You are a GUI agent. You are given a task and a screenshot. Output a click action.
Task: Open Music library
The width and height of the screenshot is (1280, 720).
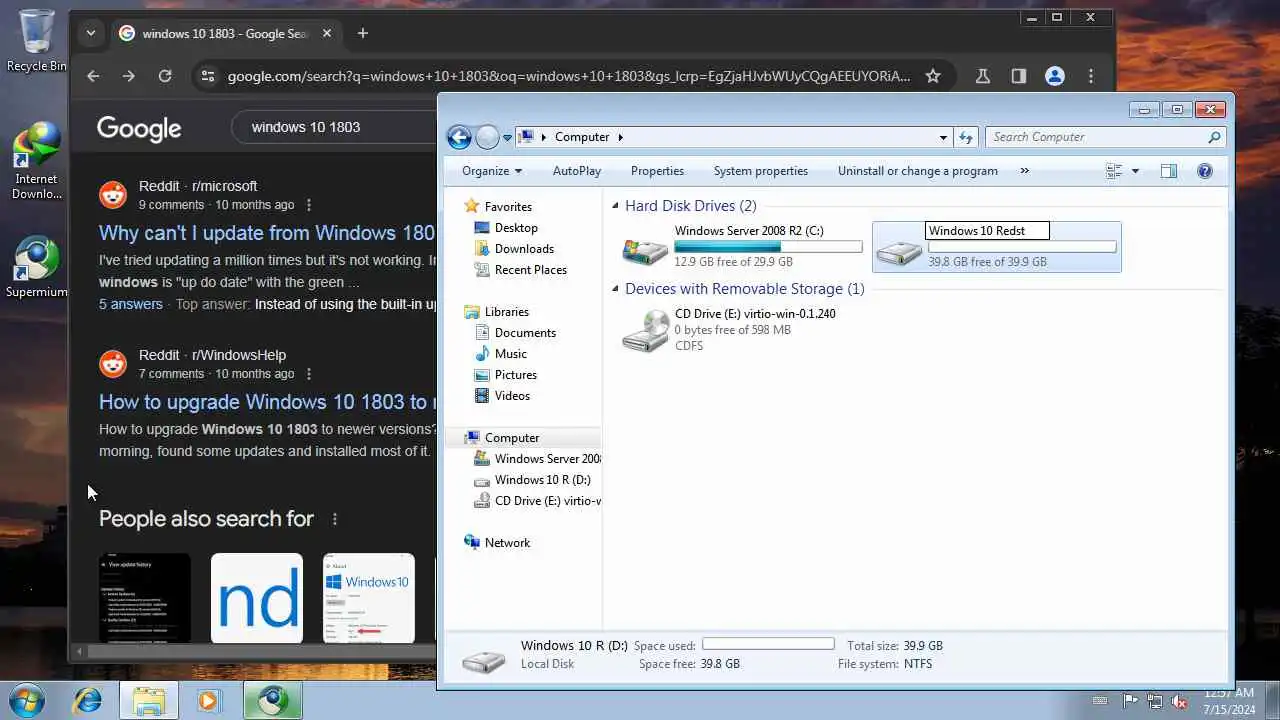tap(510, 354)
